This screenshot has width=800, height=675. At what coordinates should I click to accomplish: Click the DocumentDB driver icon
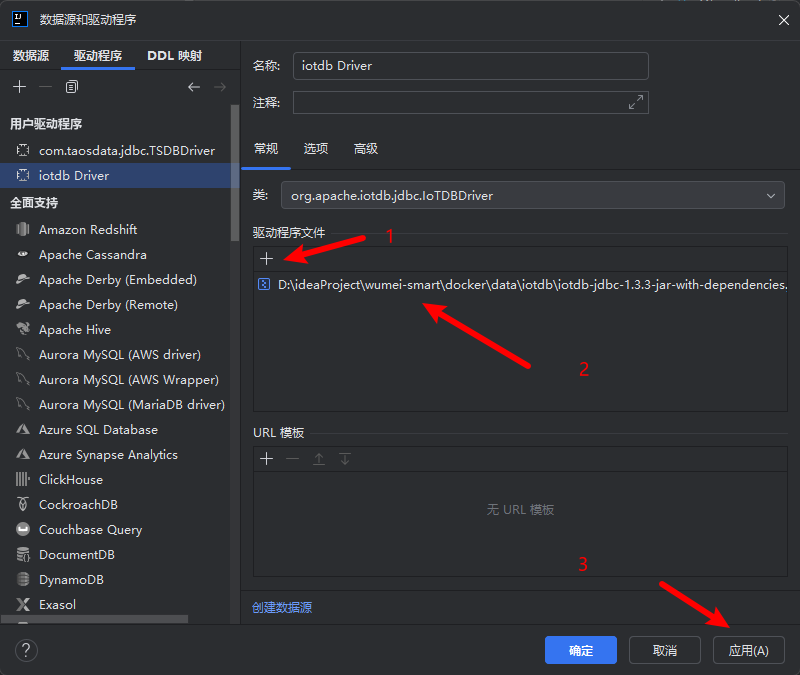[x=23, y=554]
